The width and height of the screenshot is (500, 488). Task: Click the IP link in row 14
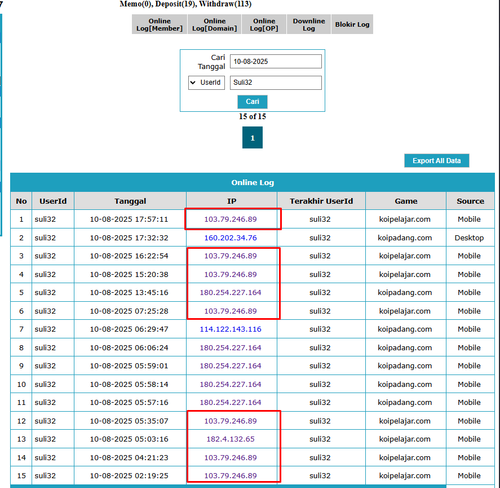[x=231, y=458]
